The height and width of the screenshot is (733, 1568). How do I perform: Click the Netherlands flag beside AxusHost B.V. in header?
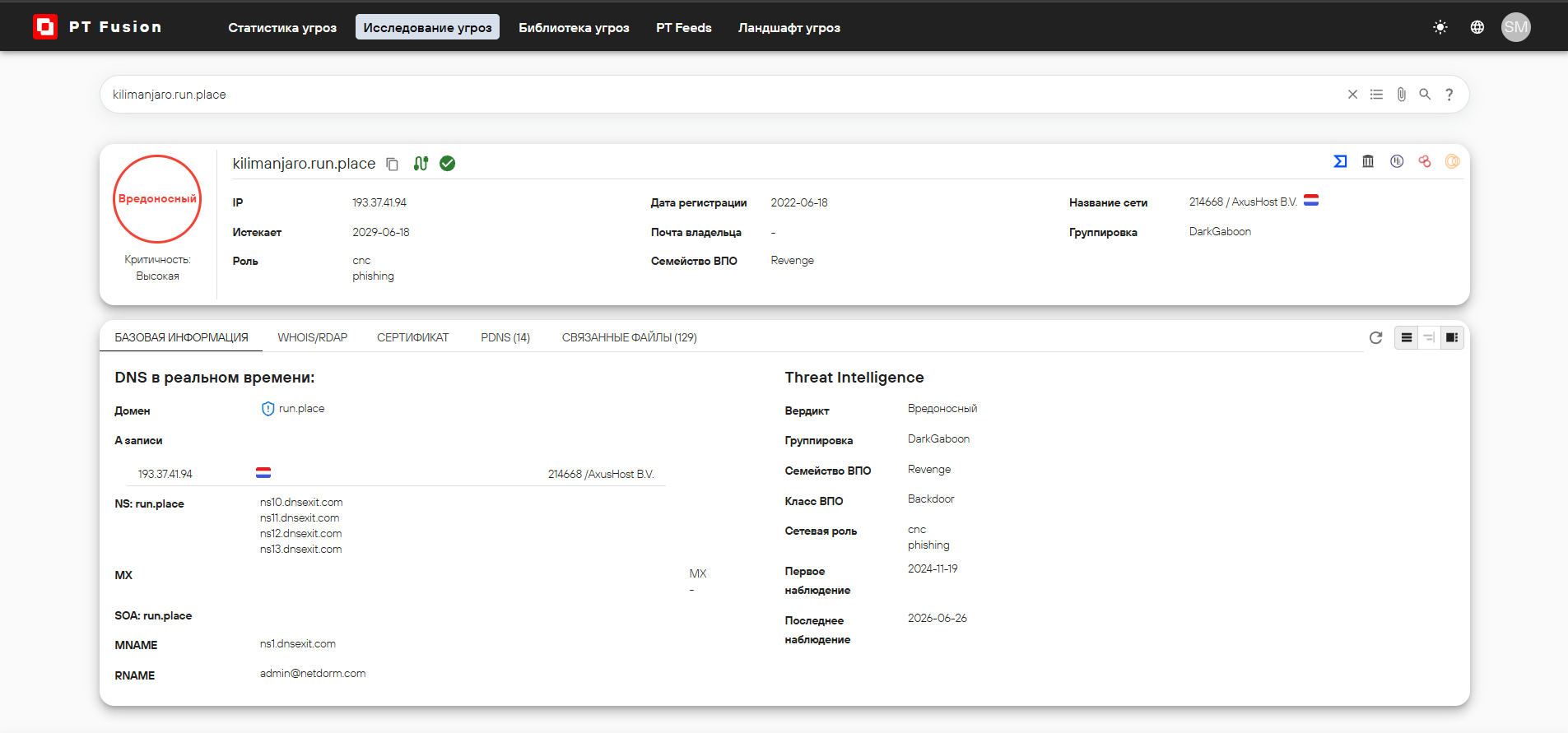1311,200
